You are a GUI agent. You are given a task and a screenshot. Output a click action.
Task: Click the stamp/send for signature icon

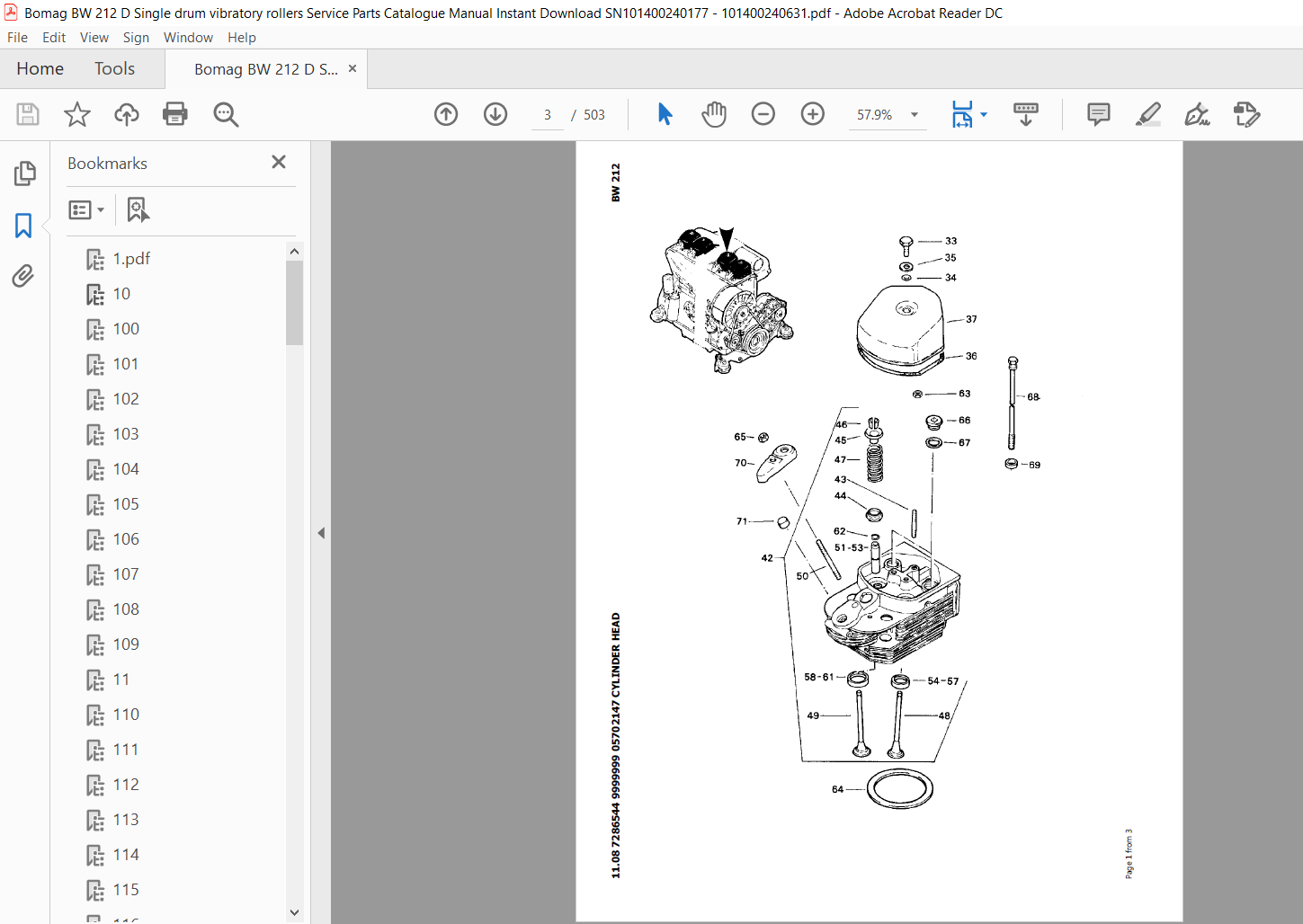click(1246, 114)
